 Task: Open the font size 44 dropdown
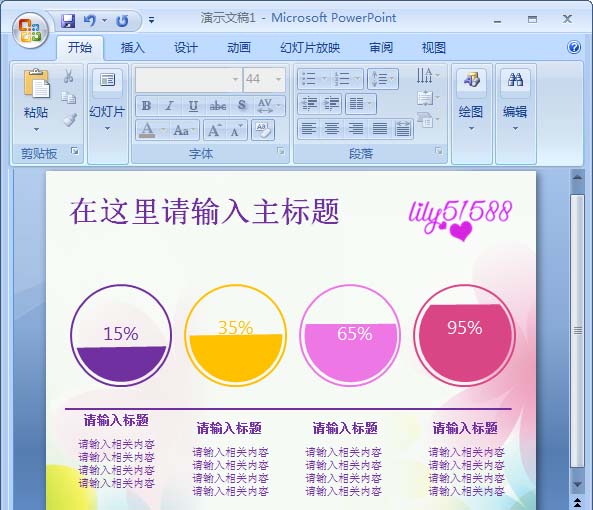coord(279,79)
